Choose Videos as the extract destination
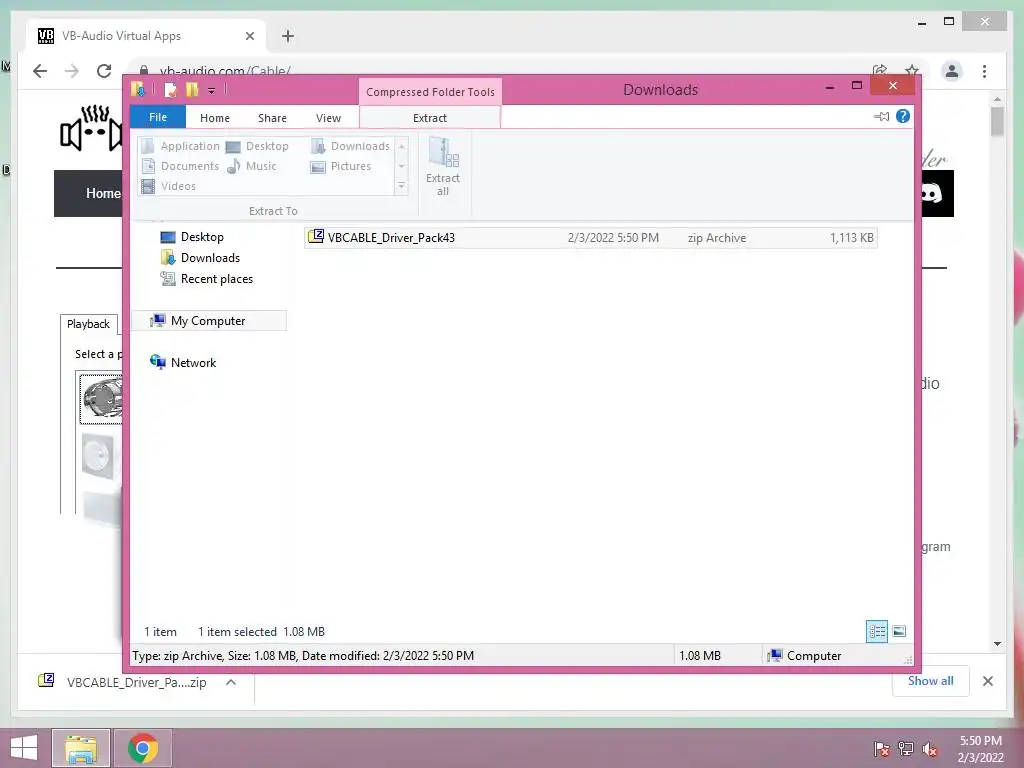Screen dimensions: 1024x768 click(169, 186)
